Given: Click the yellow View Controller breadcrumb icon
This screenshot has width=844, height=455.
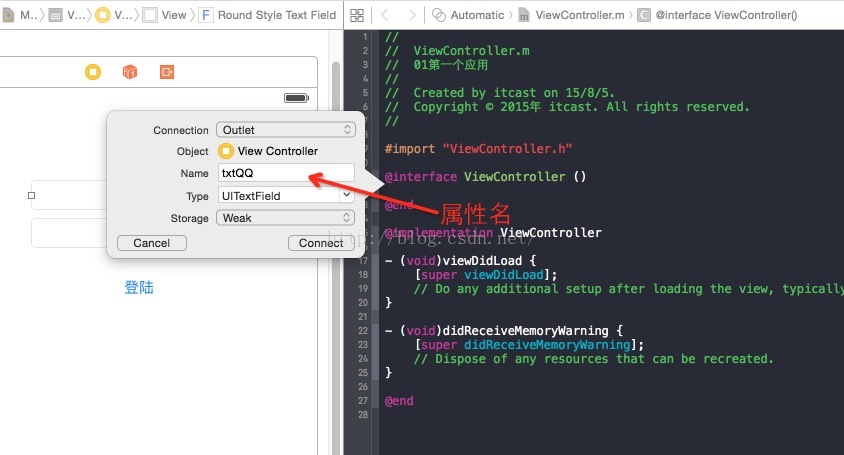Looking at the screenshot, I should point(102,15).
